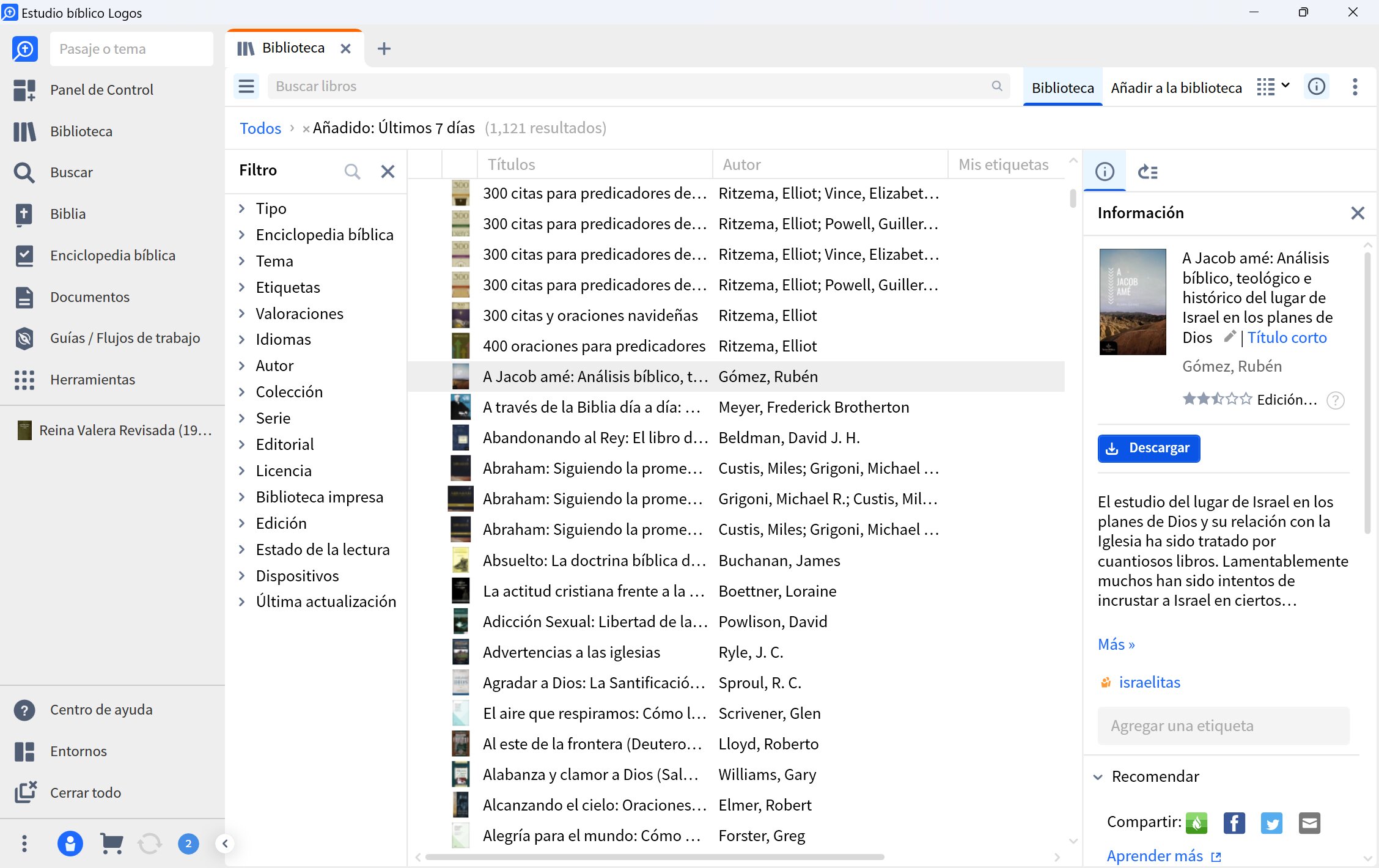Switch to the related resources panel icon
This screenshot has width=1379, height=868.
click(x=1148, y=172)
